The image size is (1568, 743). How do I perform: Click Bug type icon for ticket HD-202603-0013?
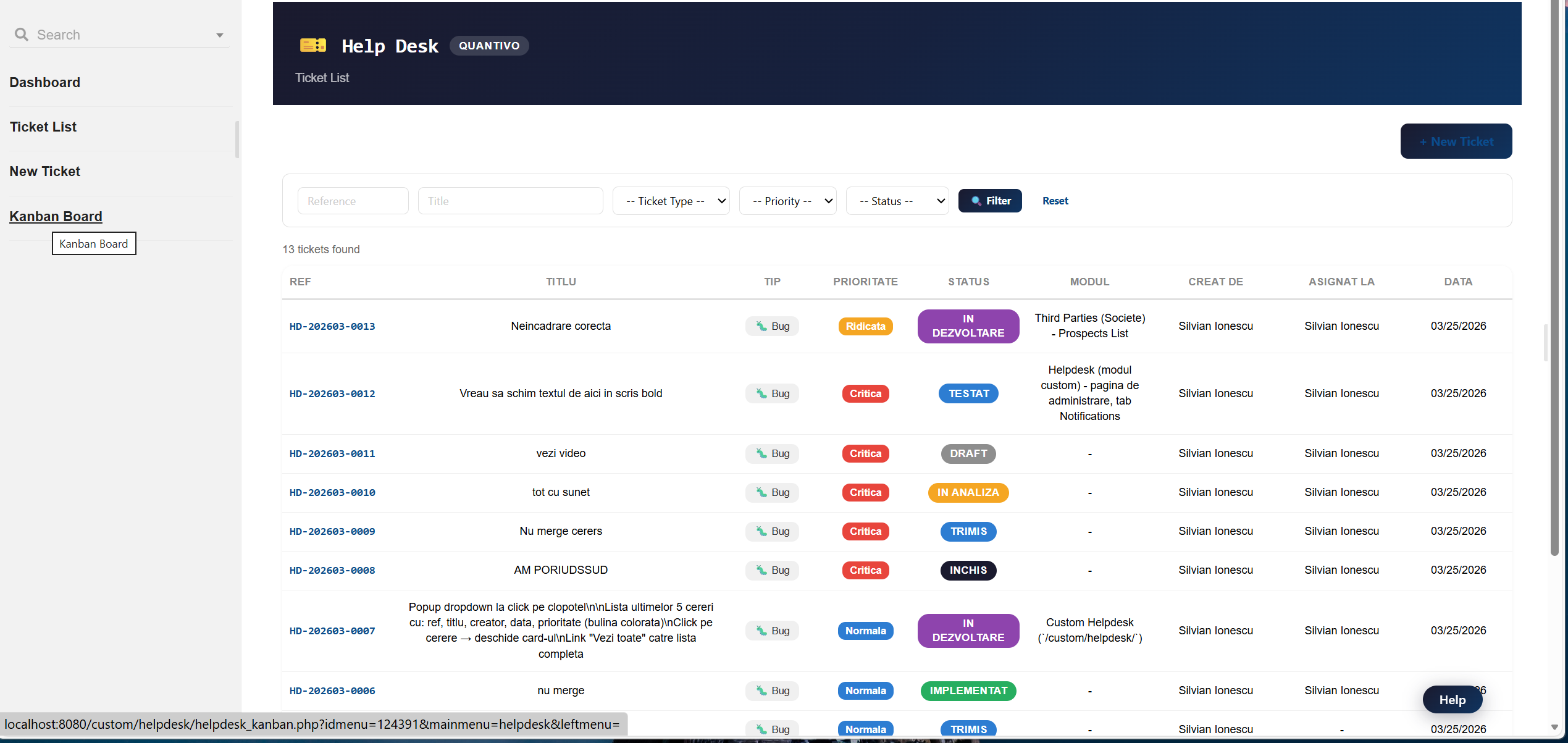pos(761,326)
